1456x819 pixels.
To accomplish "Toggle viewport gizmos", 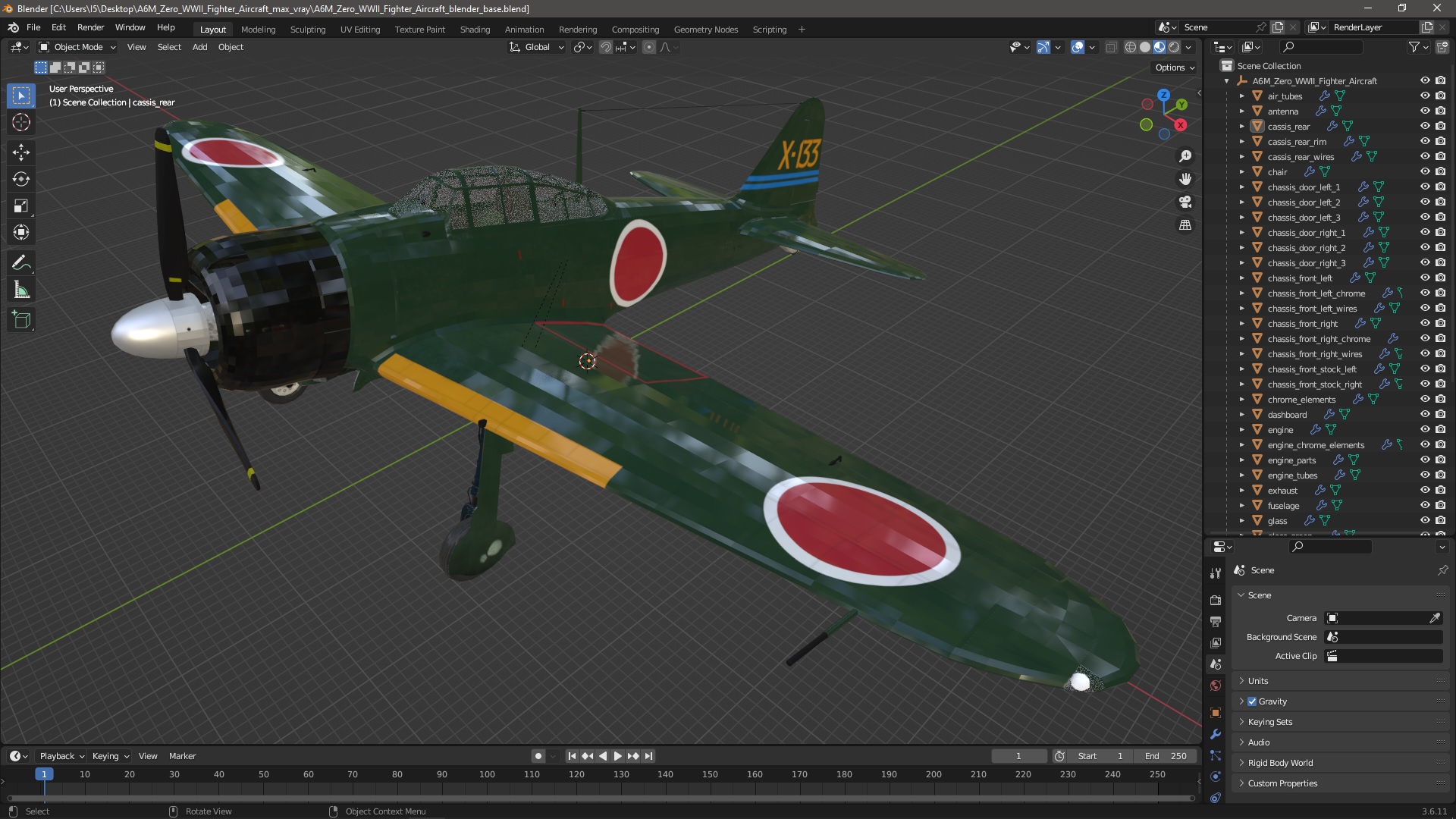I will point(1043,47).
